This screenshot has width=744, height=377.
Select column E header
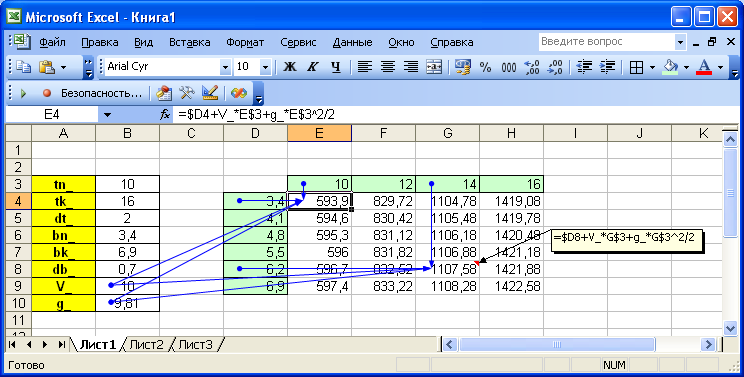319,133
